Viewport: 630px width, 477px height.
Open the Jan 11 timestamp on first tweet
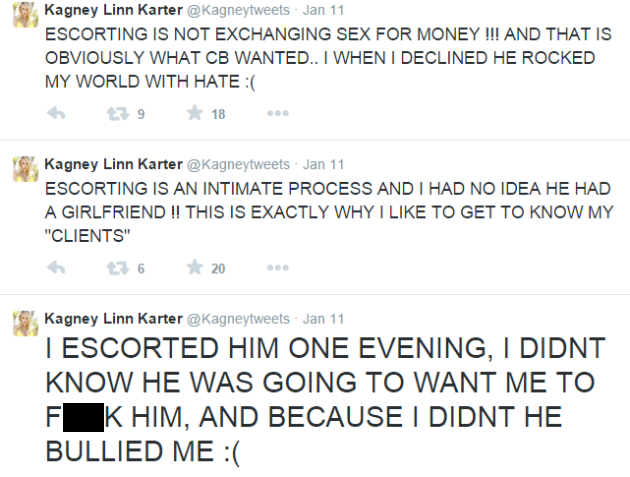[323, 11]
